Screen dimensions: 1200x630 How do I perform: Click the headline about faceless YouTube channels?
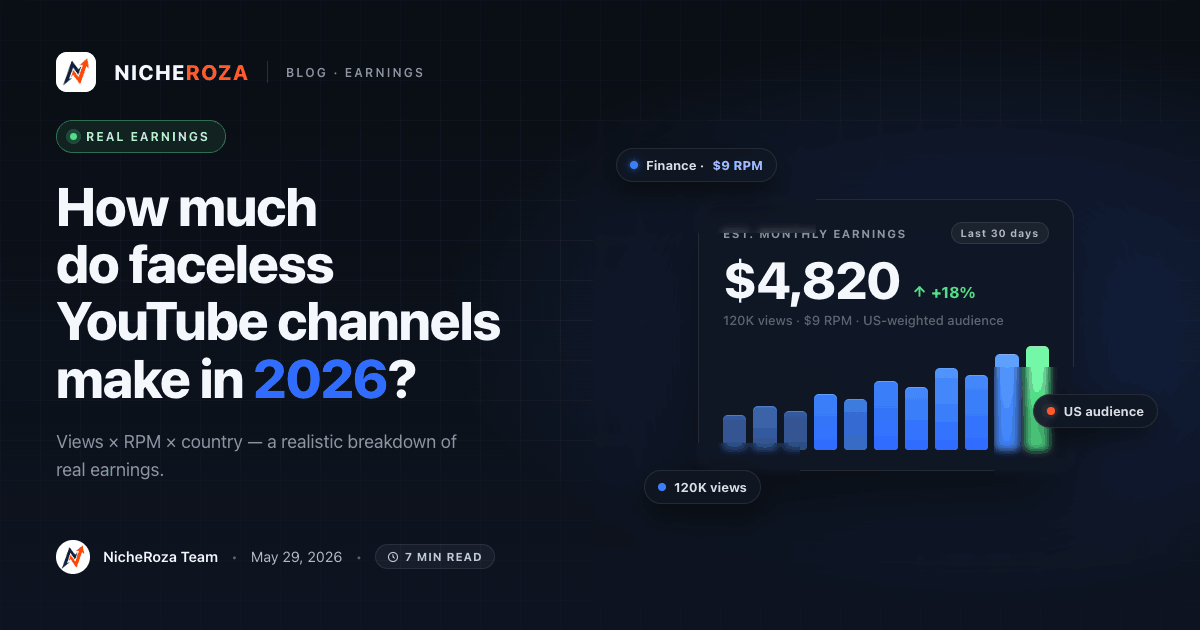(278, 295)
